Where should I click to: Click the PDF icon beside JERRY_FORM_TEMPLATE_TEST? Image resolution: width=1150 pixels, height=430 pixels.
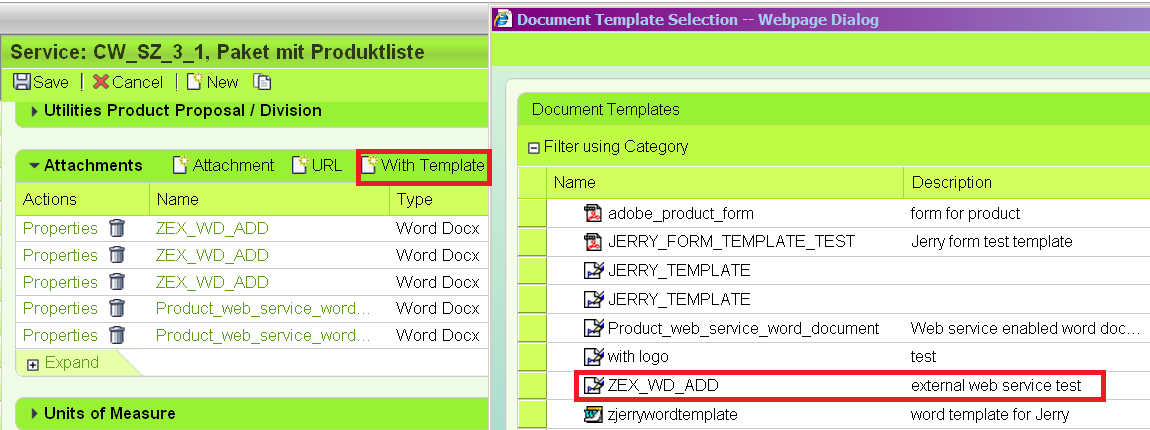click(593, 241)
